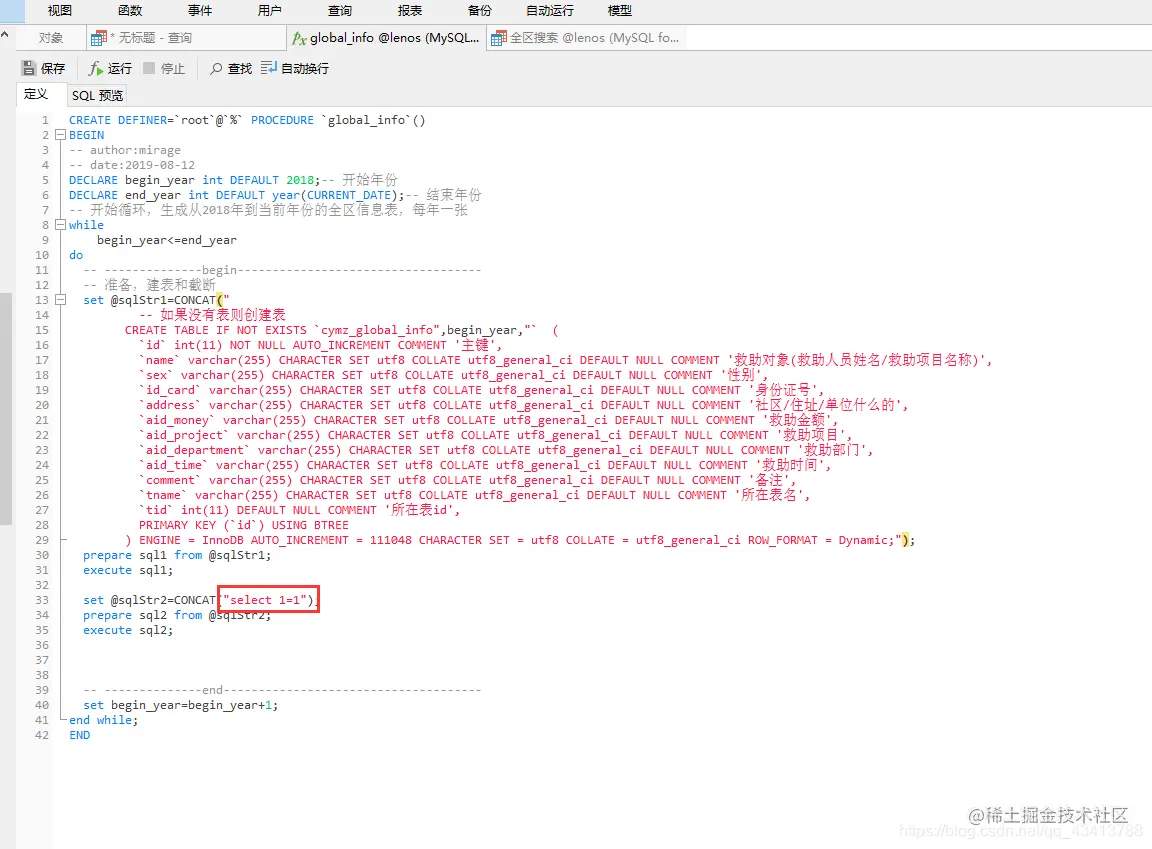Open the 自动运行 menu item
Screen dimensions: 1152x849
click(x=550, y=10)
